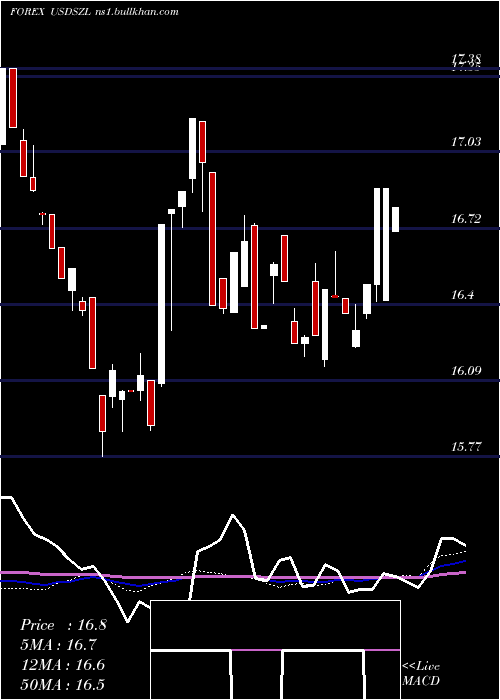The height and width of the screenshot is (700, 500).
Task: Click the tallest white candle rising from 16.09
Action: click(x=161, y=304)
